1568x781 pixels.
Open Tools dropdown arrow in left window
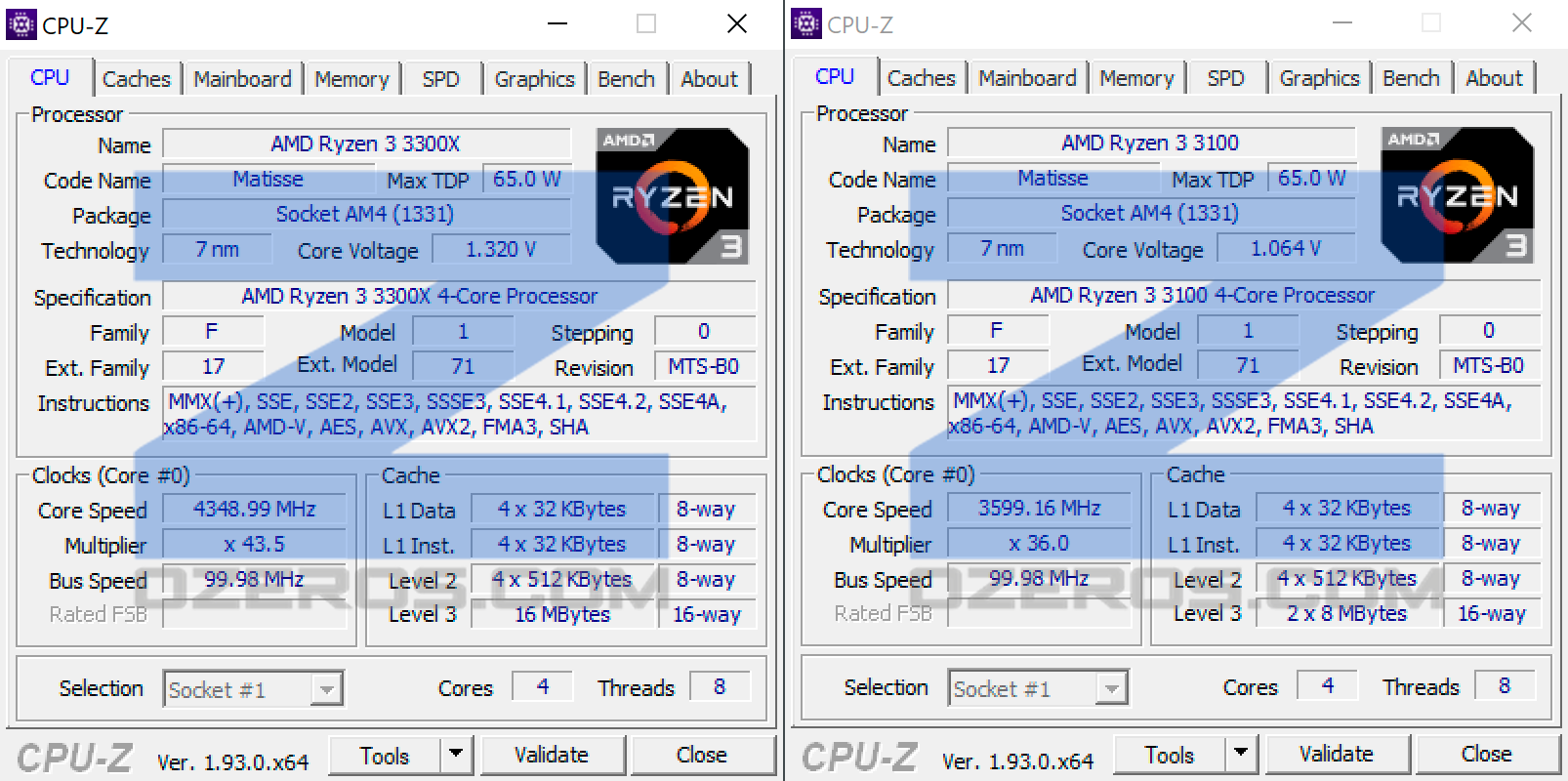(455, 755)
